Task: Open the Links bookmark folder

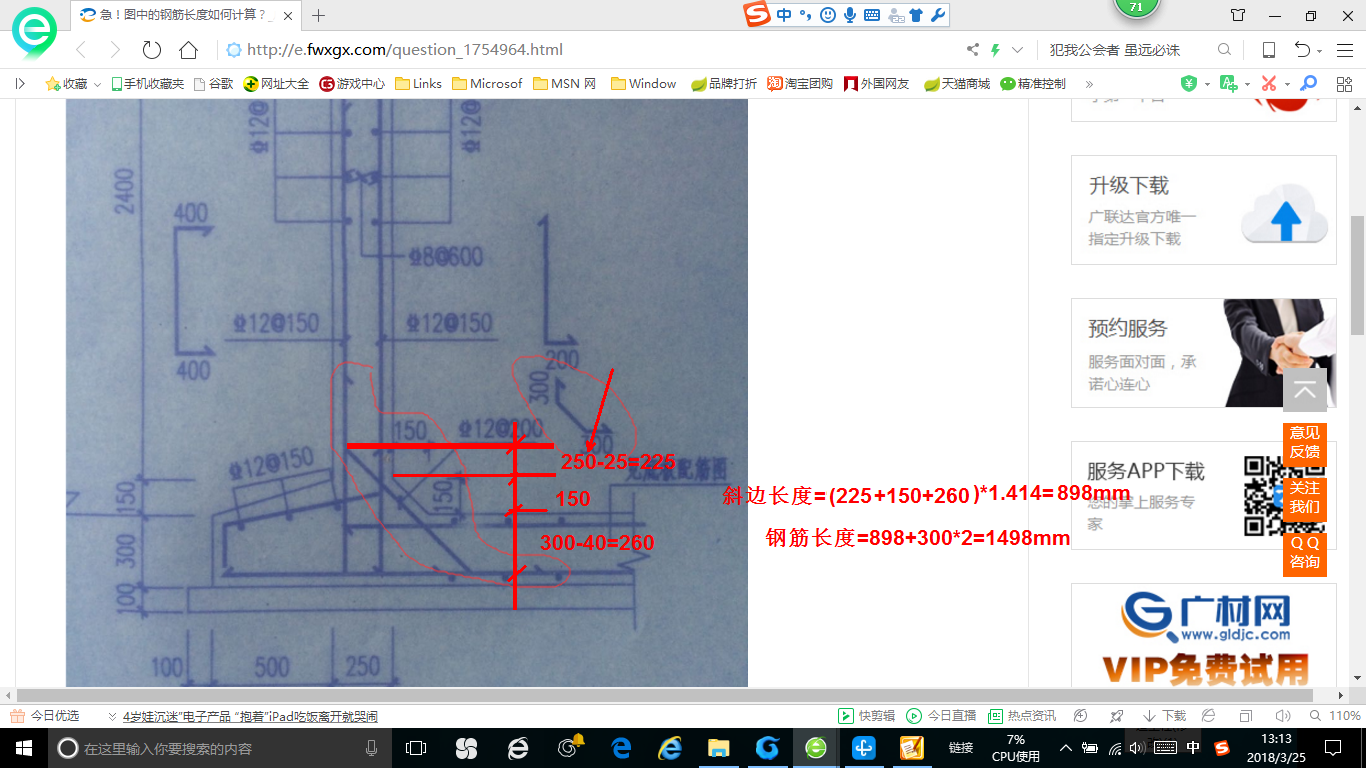Action: tap(419, 84)
